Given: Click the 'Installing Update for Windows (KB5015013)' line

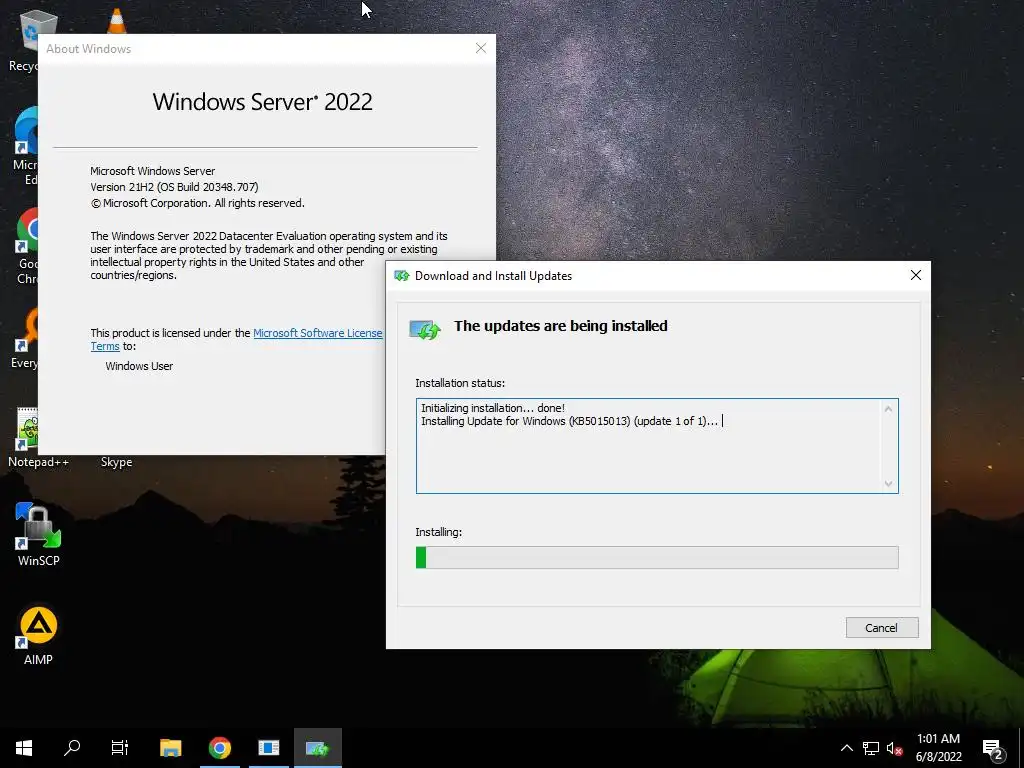Looking at the screenshot, I should tap(569, 421).
